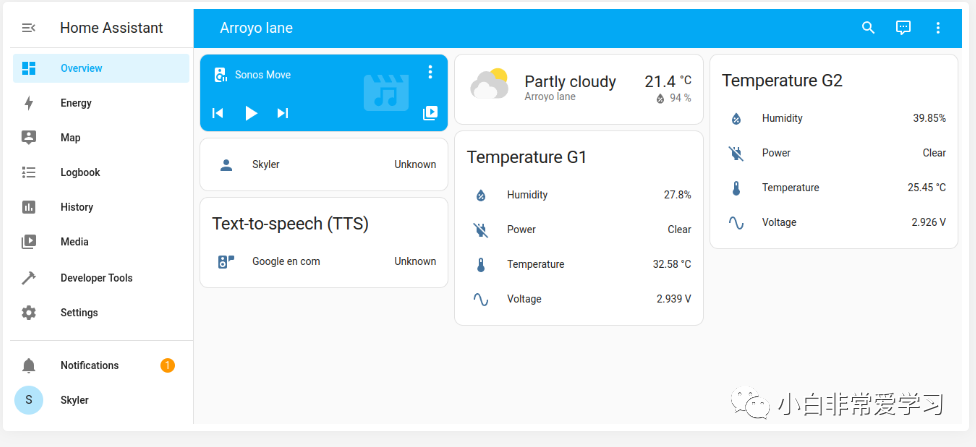The image size is (976, 447).
Task: Click the Temperature G2 Power plug icon
Action: [x=736, y=153]
